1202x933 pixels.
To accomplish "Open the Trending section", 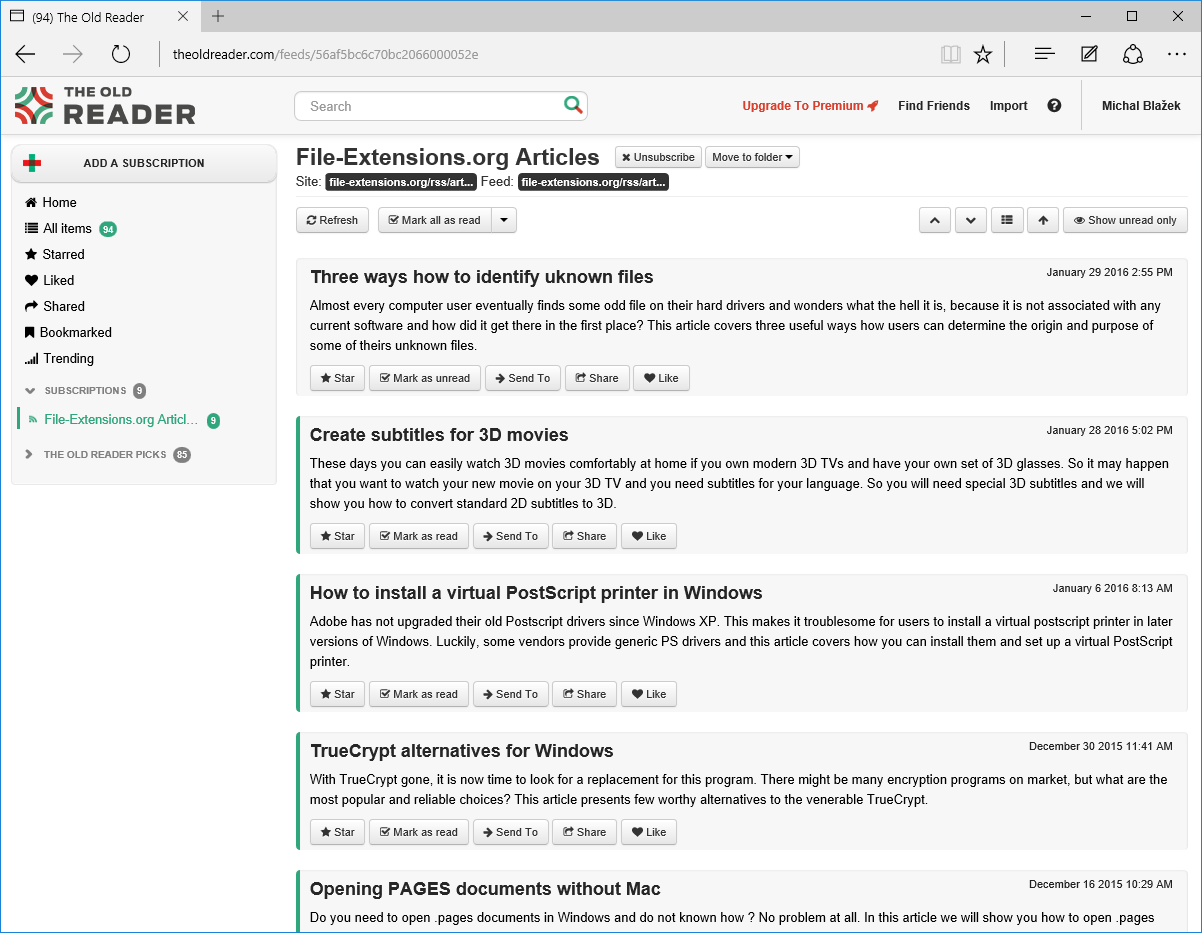I will [67, 358].
